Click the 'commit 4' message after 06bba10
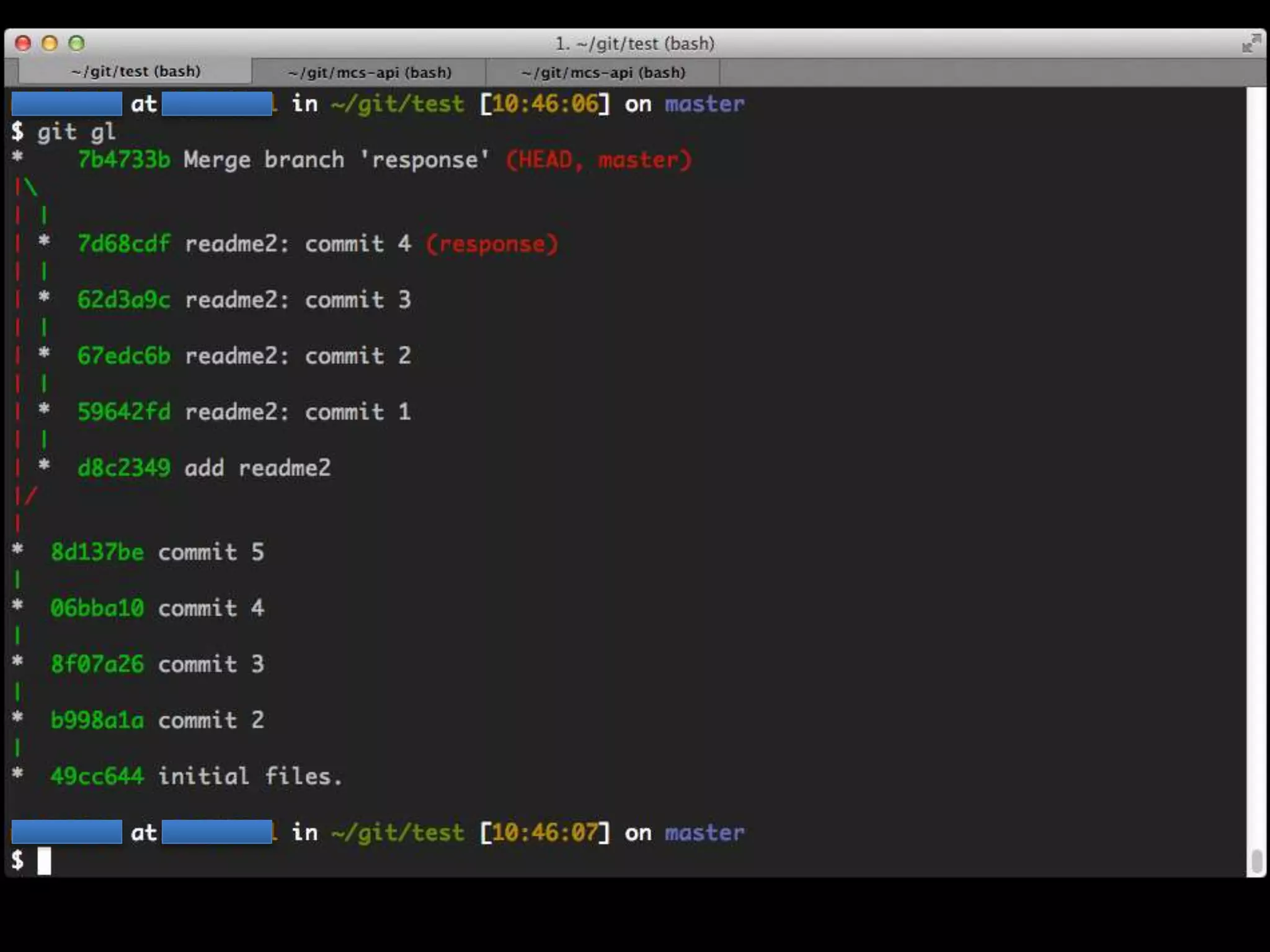The image size is (1270, 952). (211, 607)
